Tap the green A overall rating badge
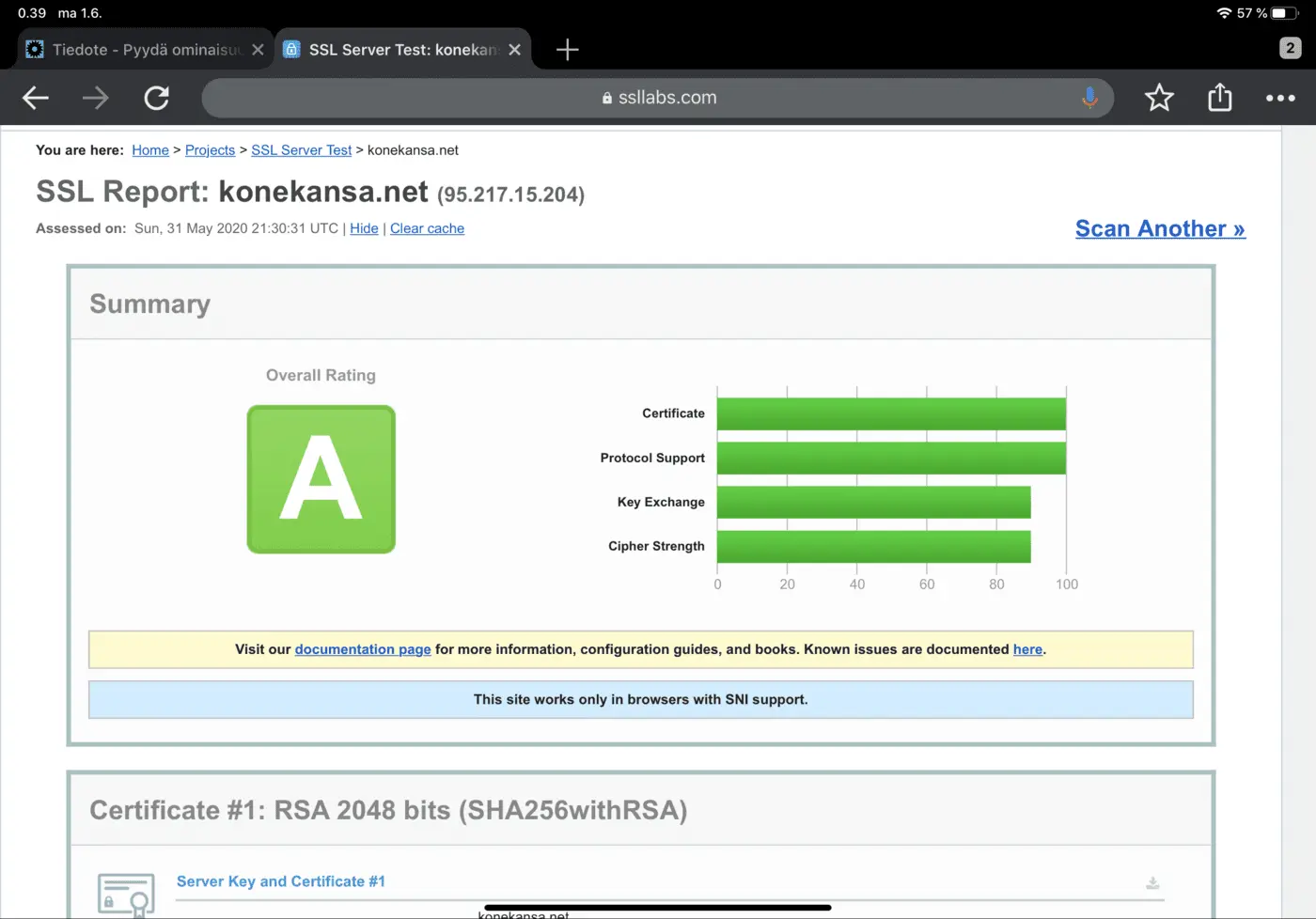 321,479
